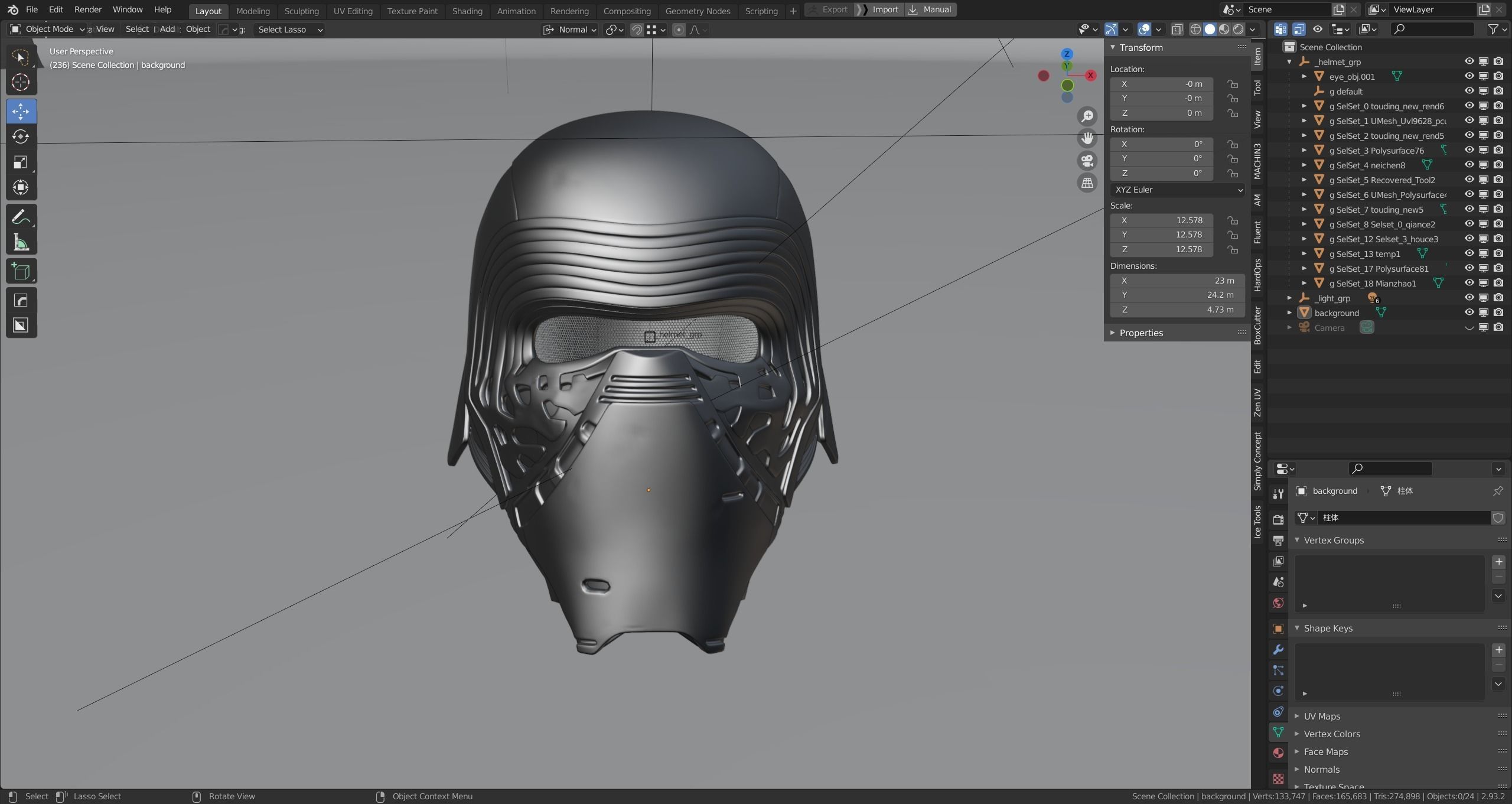This screenshot has width=1512, height=804.
Task: Open Normal orientation dropdown
Action: pyautogui.click(x=569, y=30)
